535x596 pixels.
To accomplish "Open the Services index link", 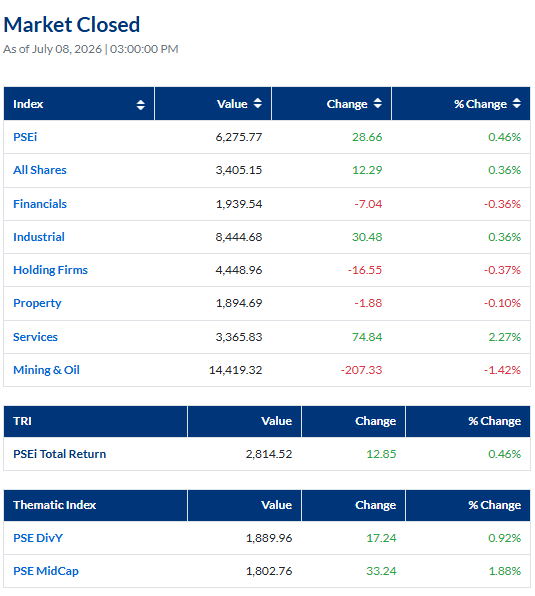I will click(x=35, y=337).
